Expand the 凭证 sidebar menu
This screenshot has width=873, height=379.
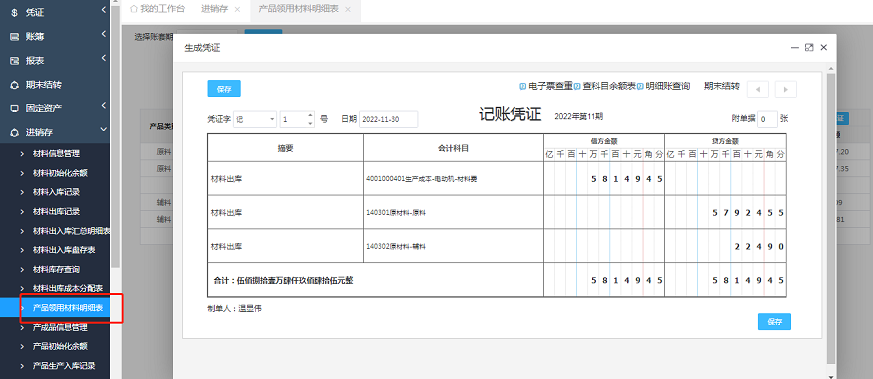104,11
